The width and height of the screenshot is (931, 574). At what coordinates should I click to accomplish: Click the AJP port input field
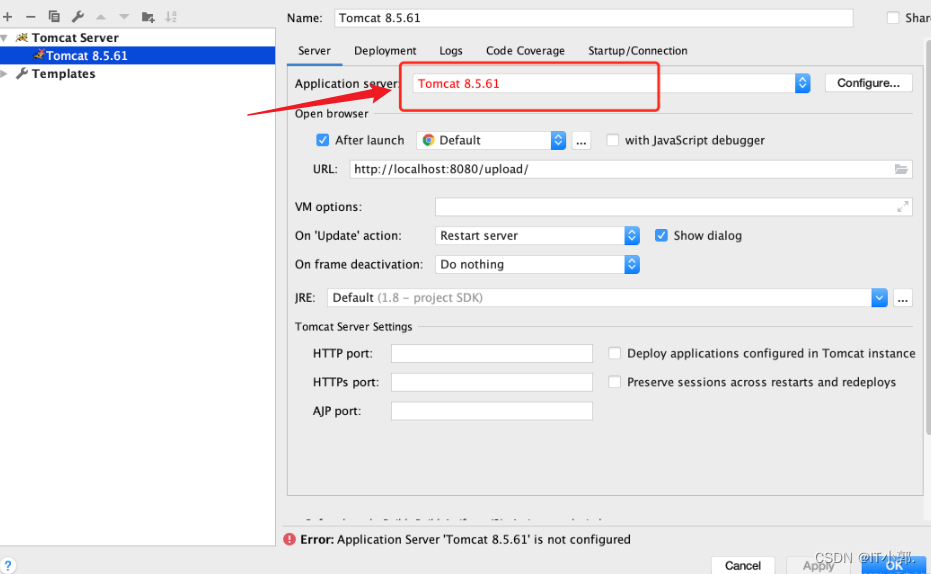click(492, 411)
